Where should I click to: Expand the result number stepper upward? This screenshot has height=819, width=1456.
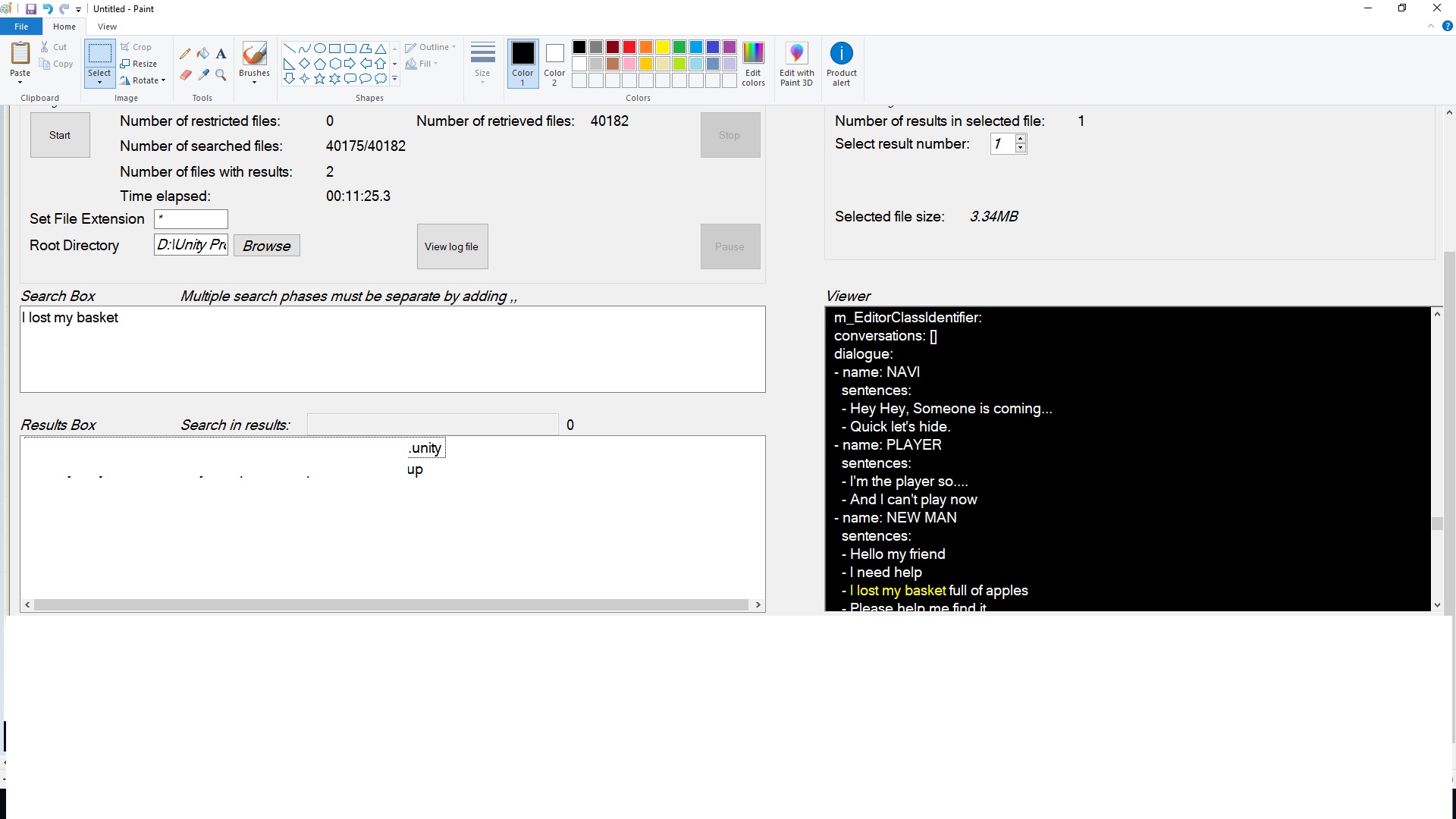[1021, 139]
